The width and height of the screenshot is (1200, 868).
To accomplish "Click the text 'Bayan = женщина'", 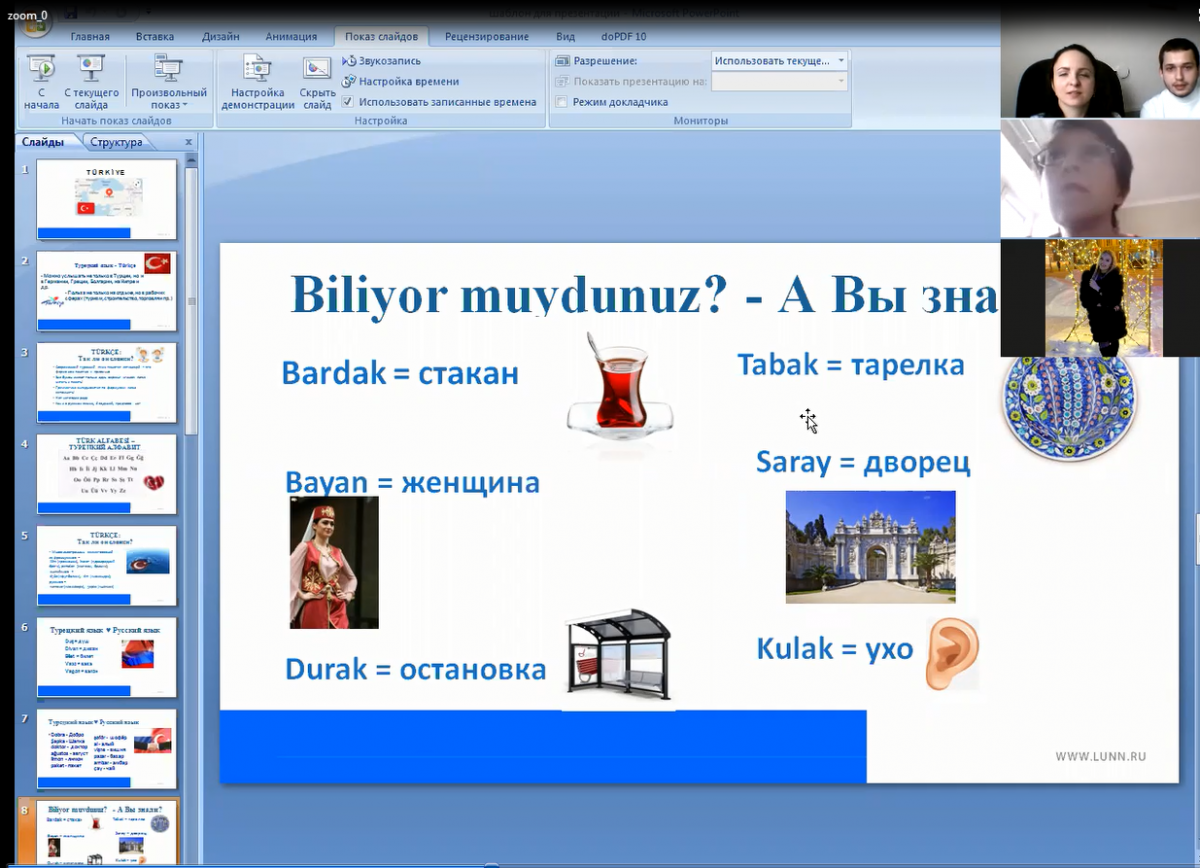I will (x=412, y=483).
